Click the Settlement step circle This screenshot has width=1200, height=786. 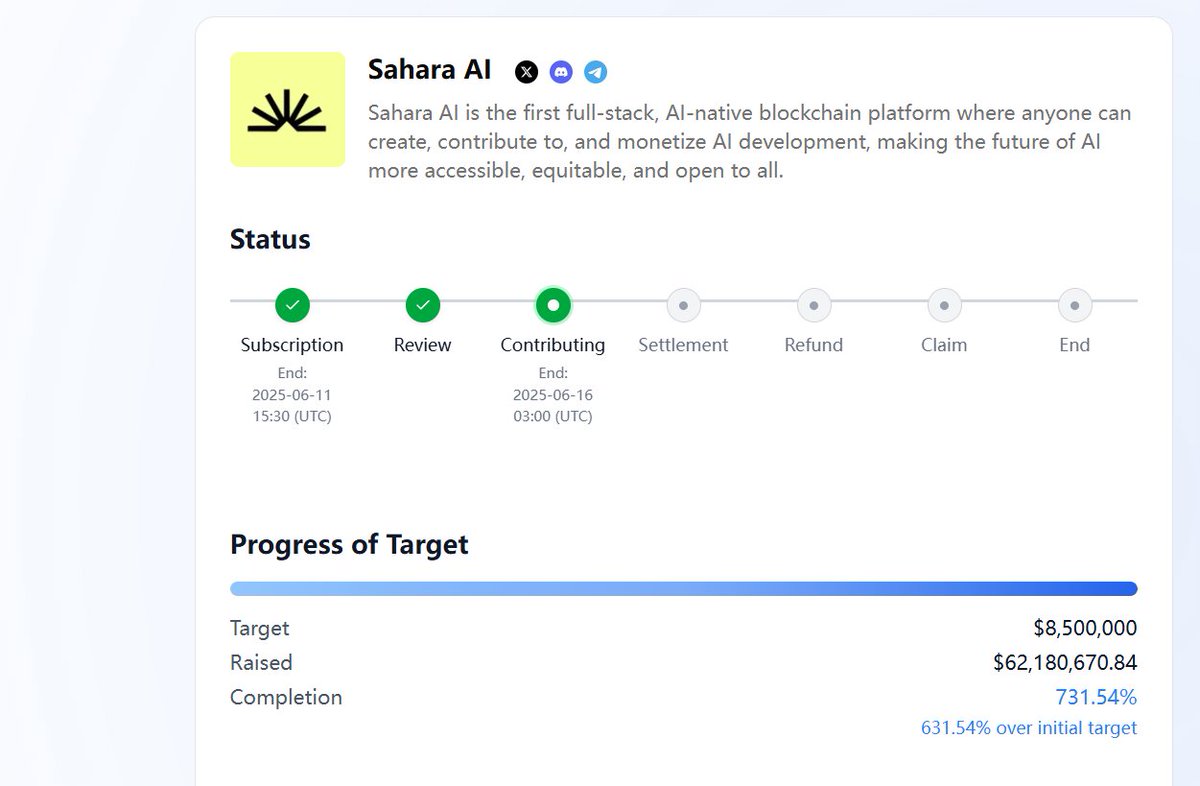tap(683, 305)
